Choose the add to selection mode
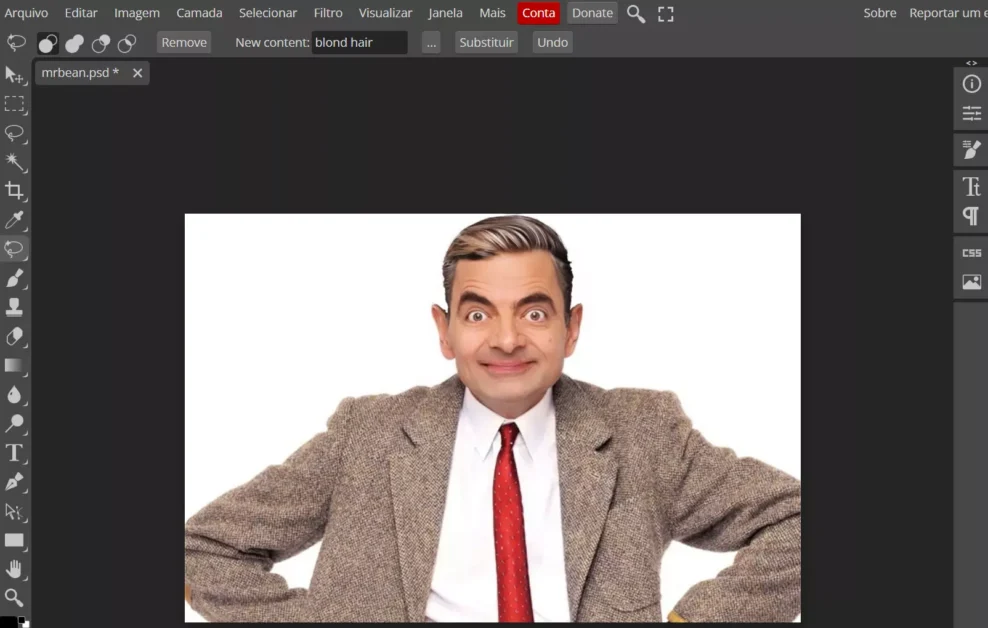Screen dimensions: 988x628 point(74,43)
